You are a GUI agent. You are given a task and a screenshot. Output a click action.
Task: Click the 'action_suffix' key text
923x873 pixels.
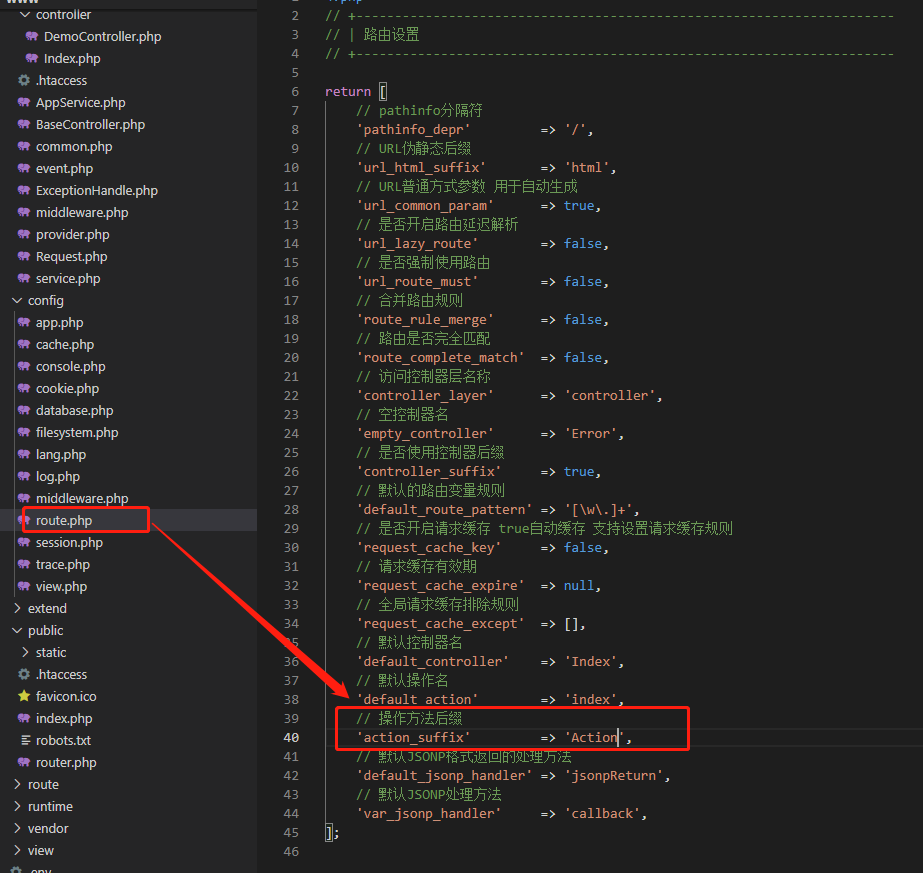pyautogui.click(x=413, y=737)
